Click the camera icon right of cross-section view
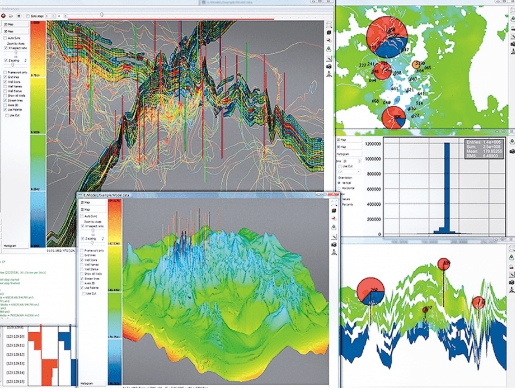Viewport: 515px width, 390px height. point(329,67)
